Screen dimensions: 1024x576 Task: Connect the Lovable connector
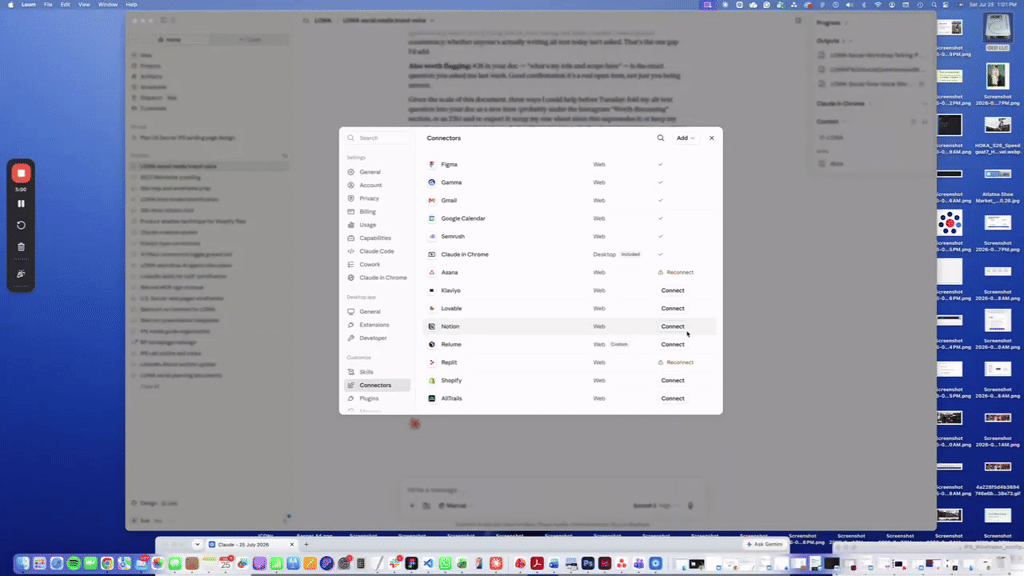673,308
